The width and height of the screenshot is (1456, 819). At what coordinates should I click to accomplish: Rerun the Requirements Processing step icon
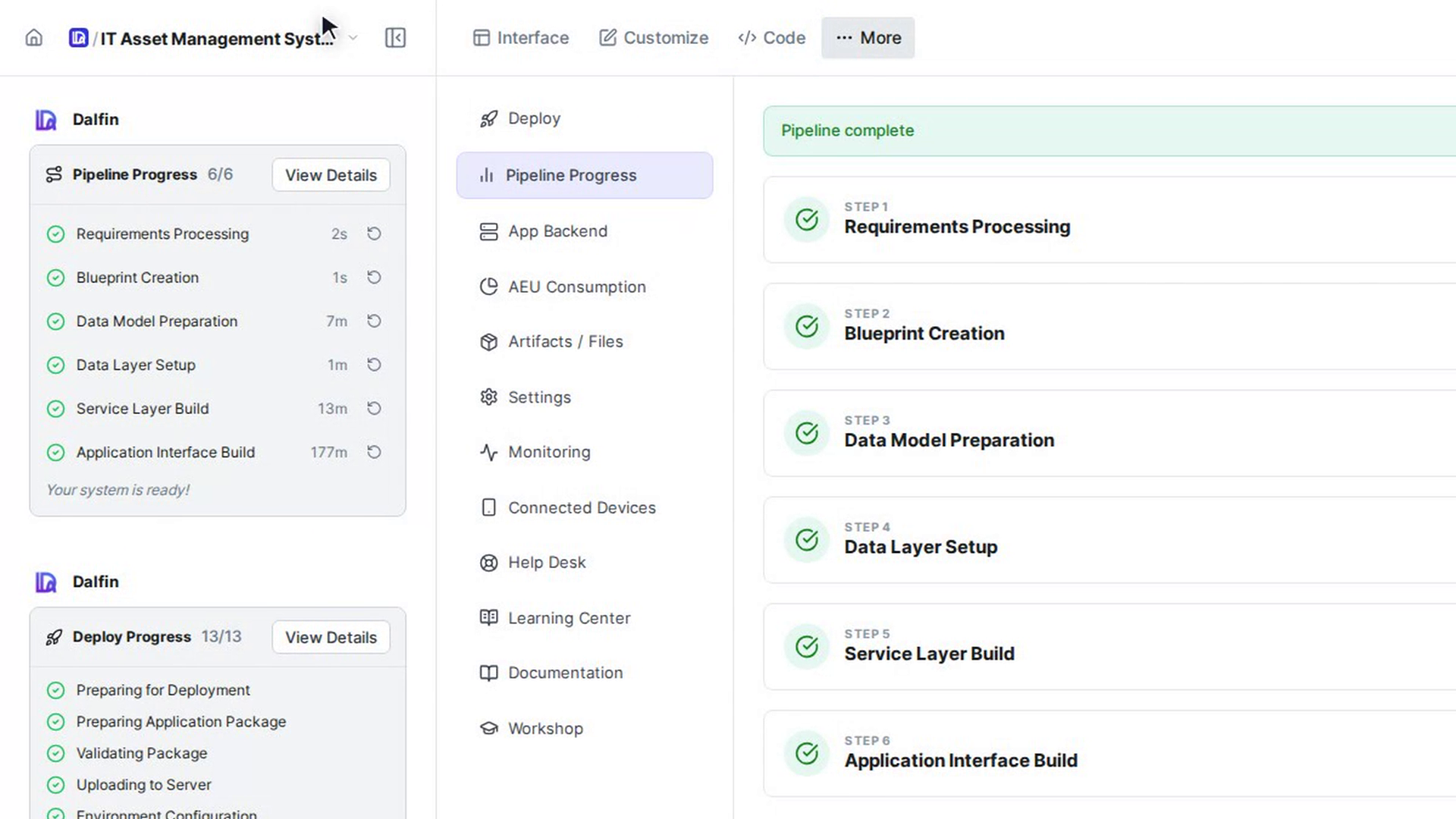pyautogui.click(x=374, y=234)
